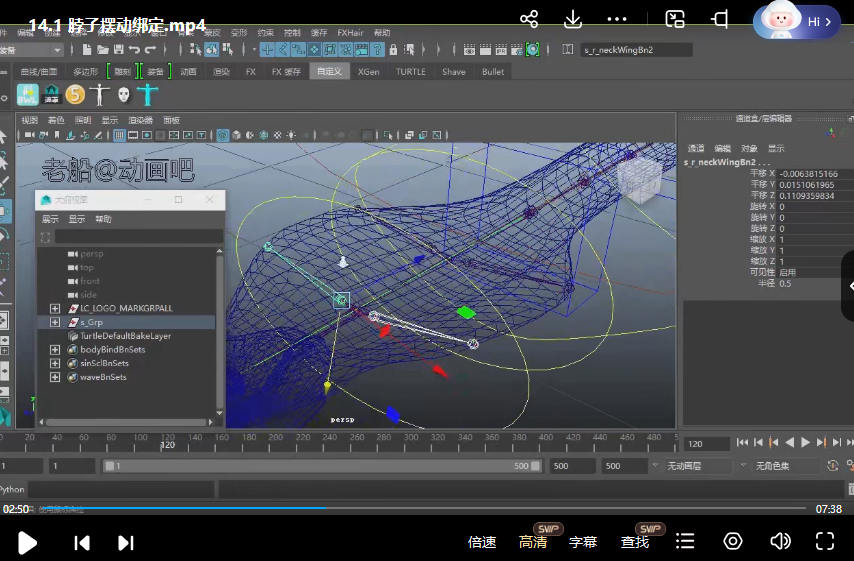Click the 字幕 subtitles button
Viewport: 854px width, 561px height.
click(x=583, y=542)
